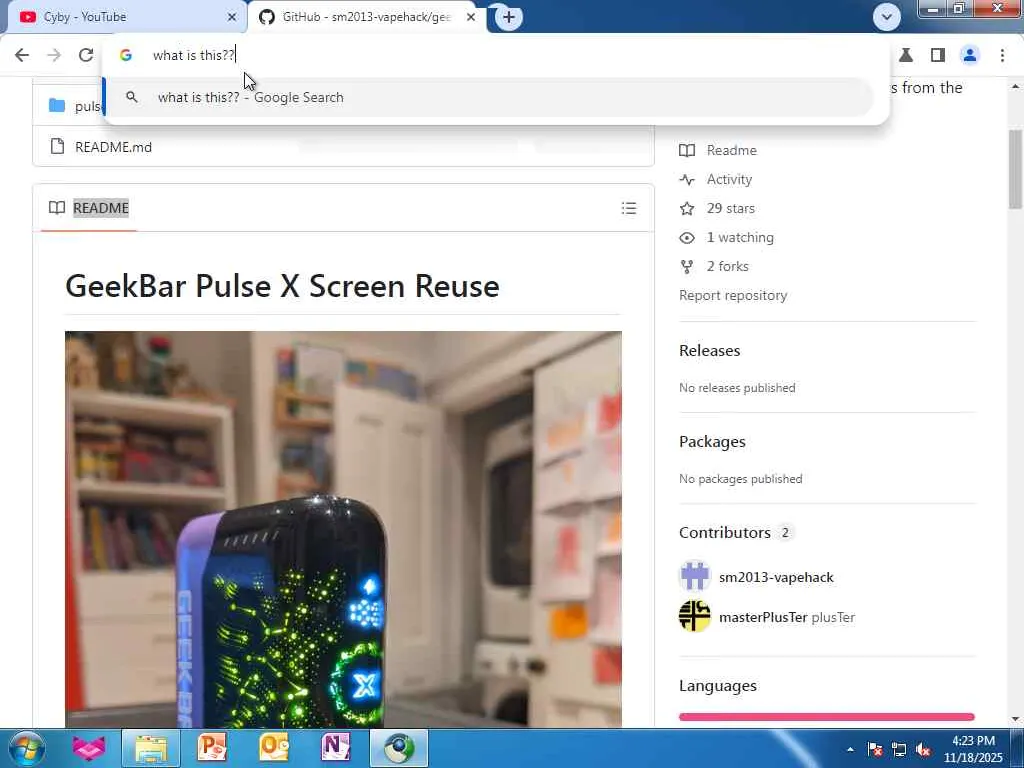Screen dimensions: 1024x768
Task: Switch to the Cyby - YouTube tab
Action: click(x=124, y=17)
